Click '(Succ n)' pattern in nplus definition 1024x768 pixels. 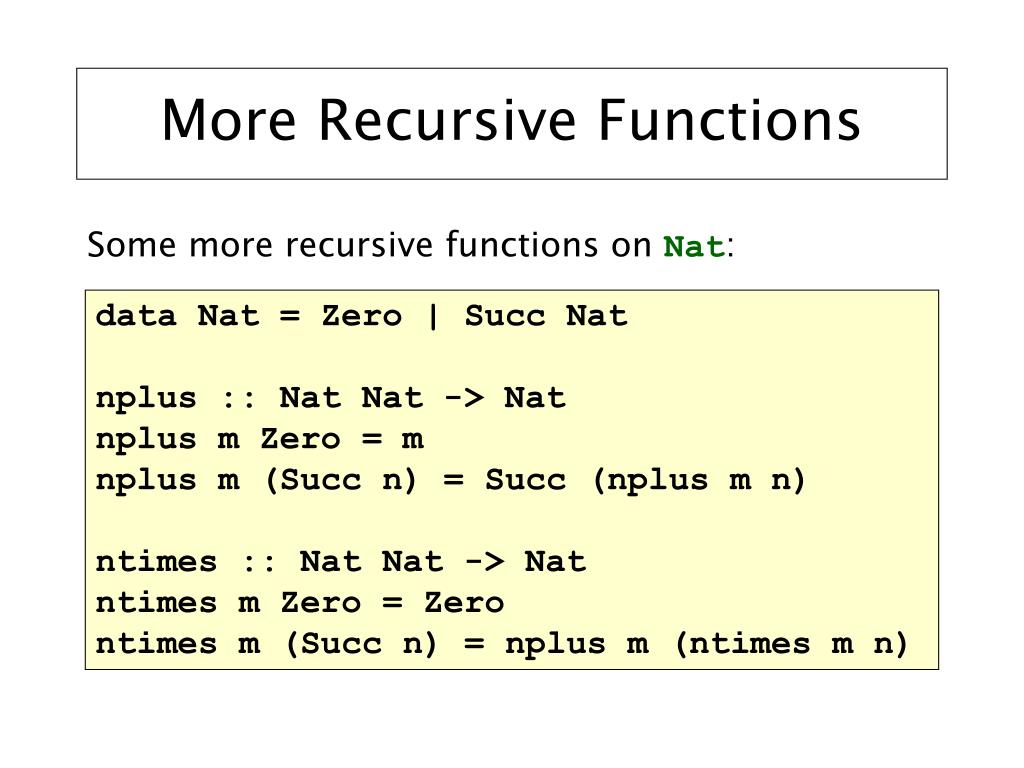point(341,480)
